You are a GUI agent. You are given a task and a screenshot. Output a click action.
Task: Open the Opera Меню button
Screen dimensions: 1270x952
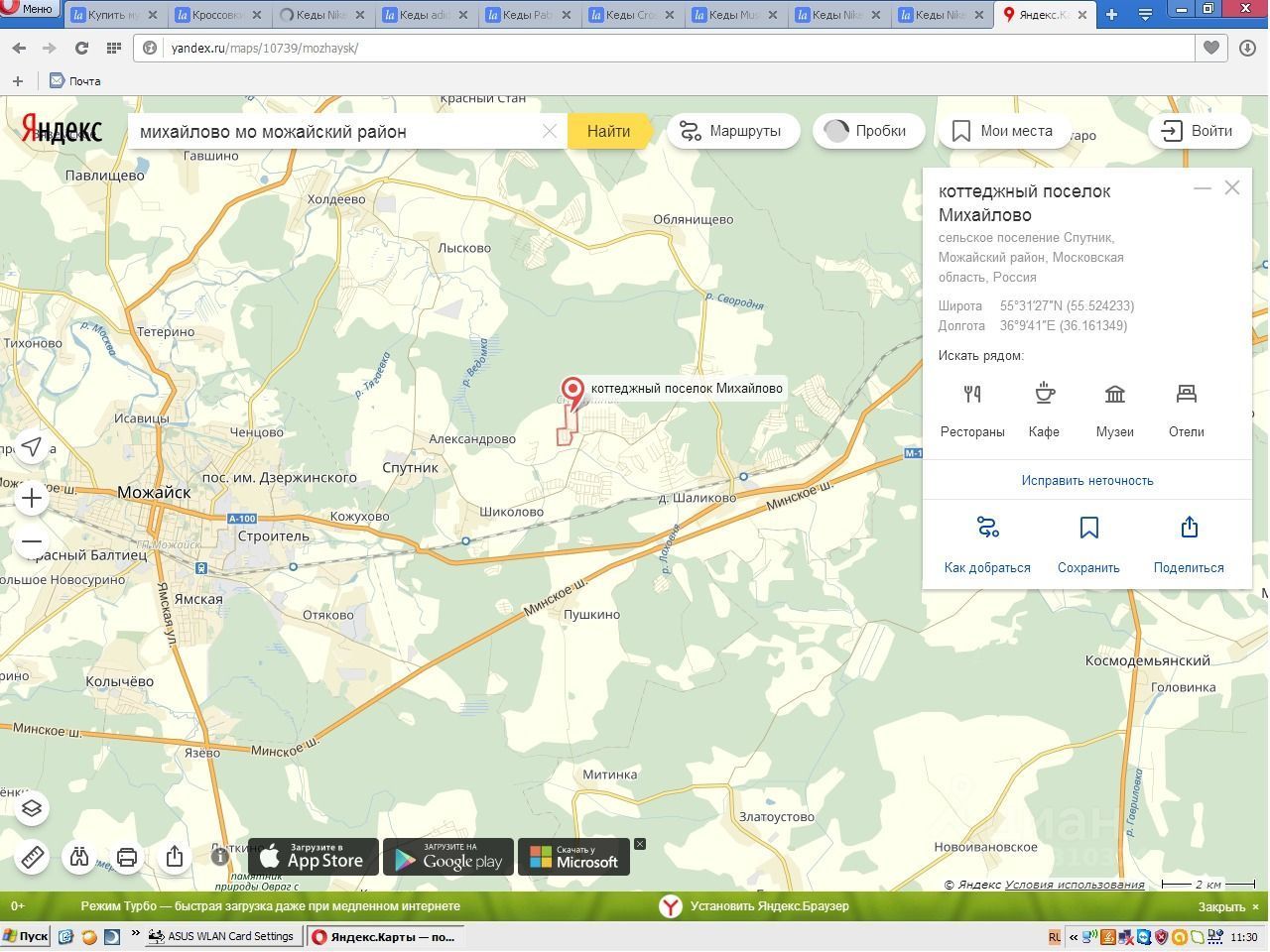click(29, 8)
